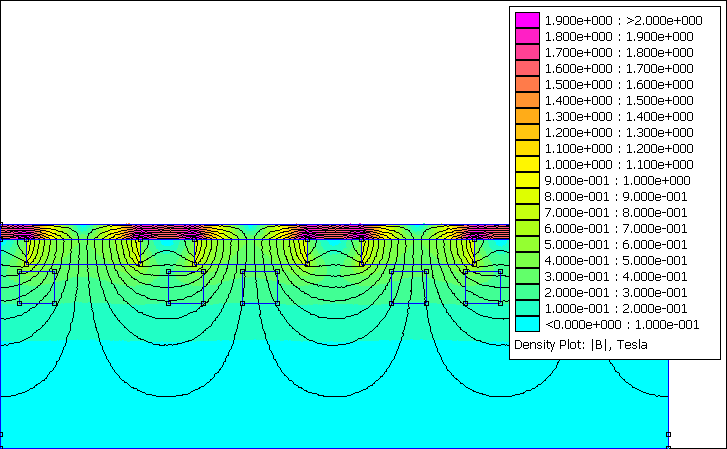
Task: Click the 6.000e-001 : 7.000e-001 swatch
Action: [x=527, y=228]
